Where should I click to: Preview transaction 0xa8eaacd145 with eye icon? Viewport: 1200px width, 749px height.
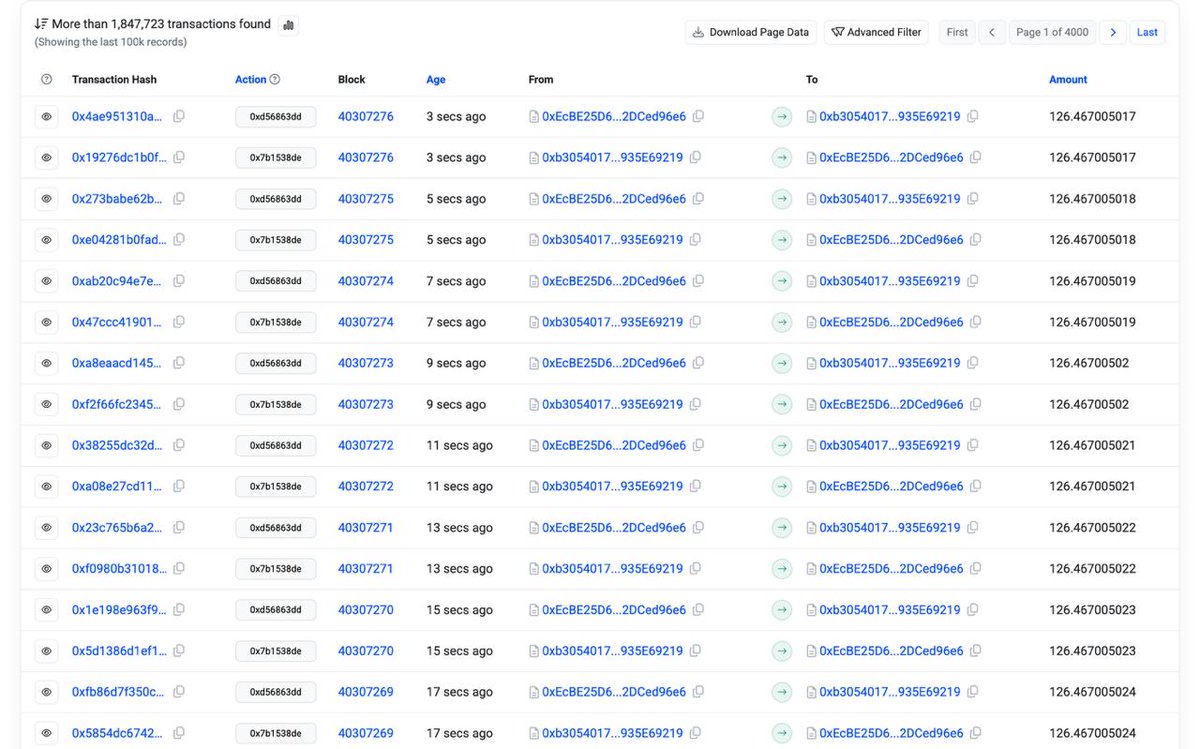click(x=46, y=363)
